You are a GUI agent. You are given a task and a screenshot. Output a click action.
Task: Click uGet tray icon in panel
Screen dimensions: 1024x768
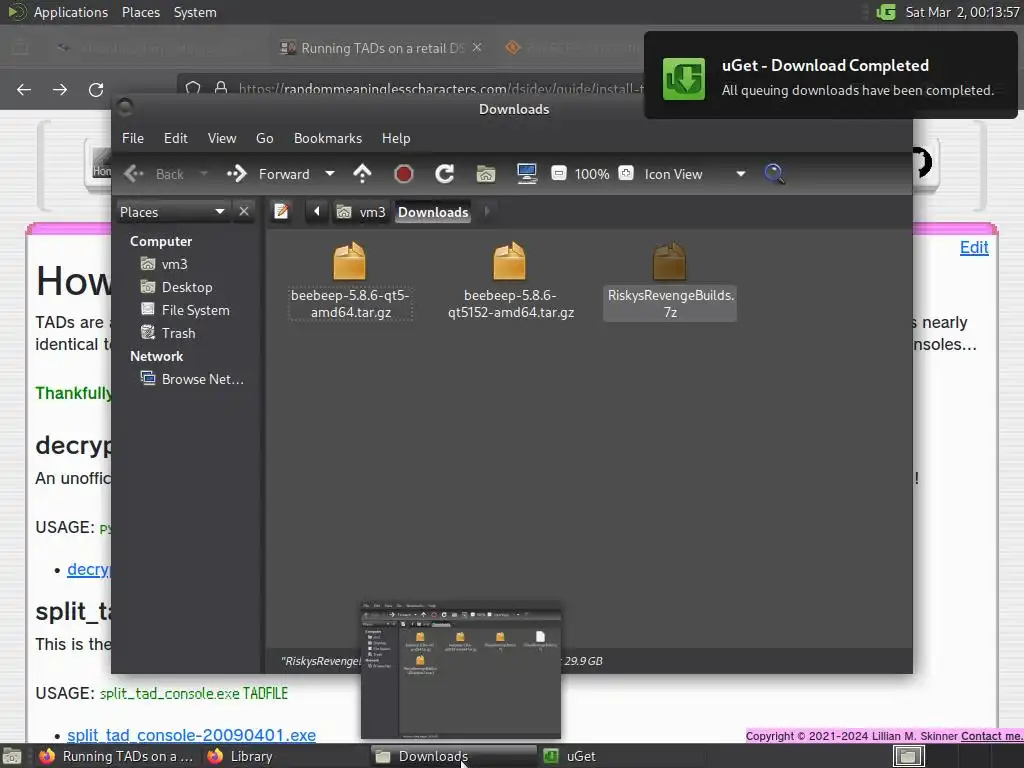886,12
